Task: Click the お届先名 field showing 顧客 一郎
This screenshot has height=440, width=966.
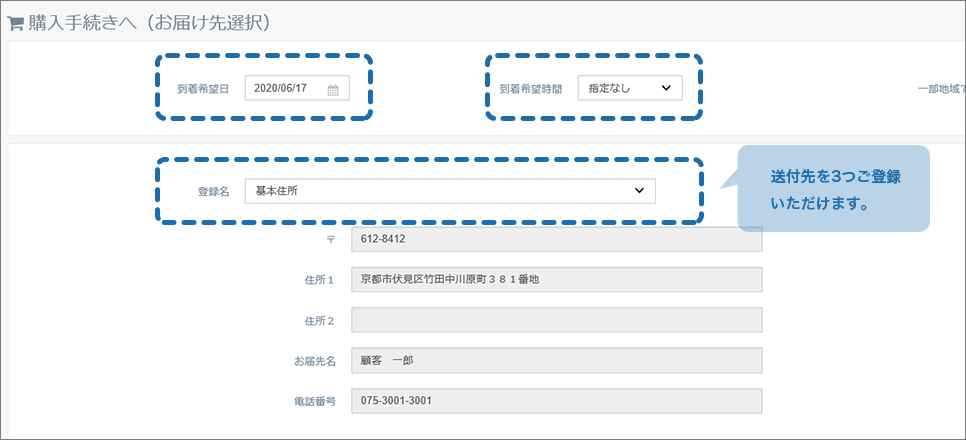Action: 556,361
